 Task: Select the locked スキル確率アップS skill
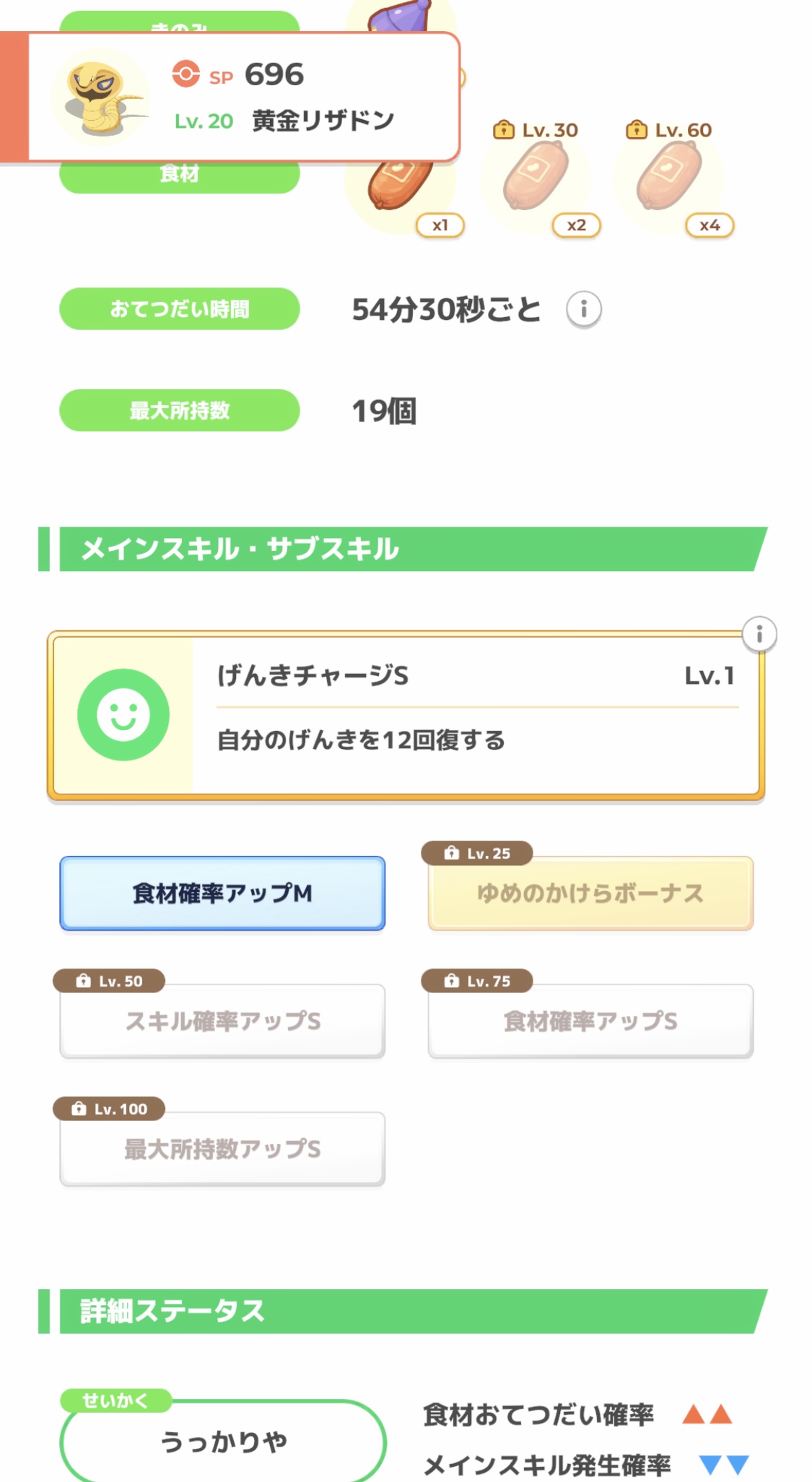click(x=222, y=1020)
